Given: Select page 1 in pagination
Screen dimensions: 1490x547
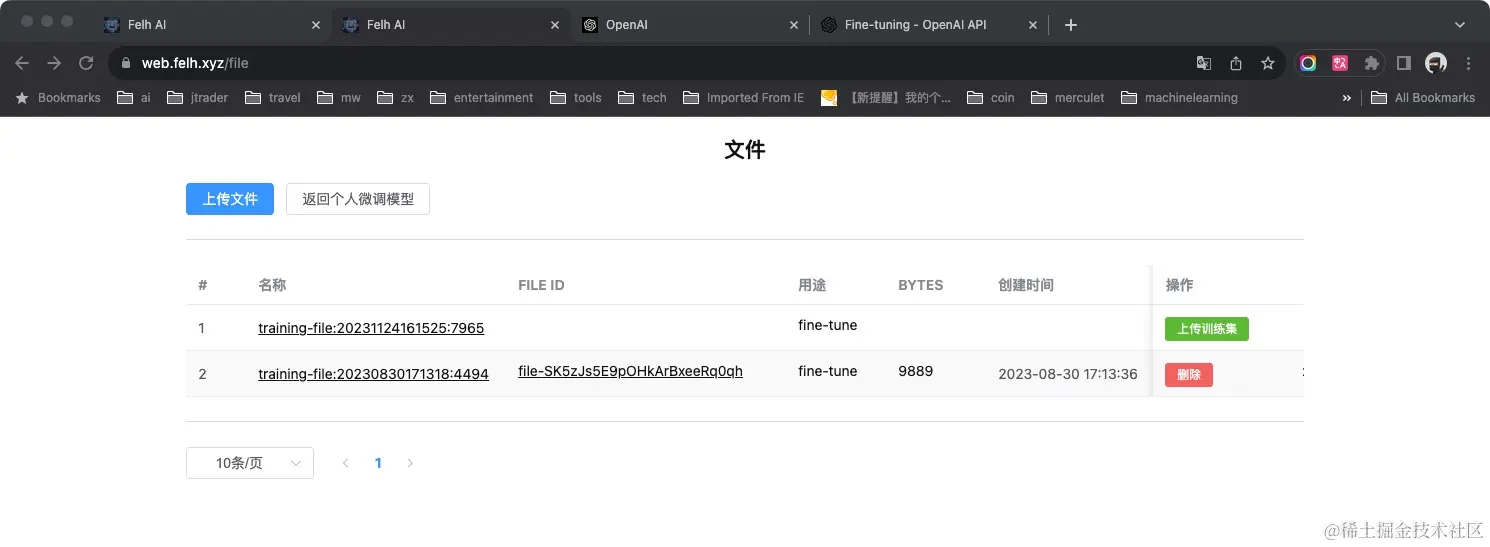Looking at the screenshot, I should pos(378,463).
